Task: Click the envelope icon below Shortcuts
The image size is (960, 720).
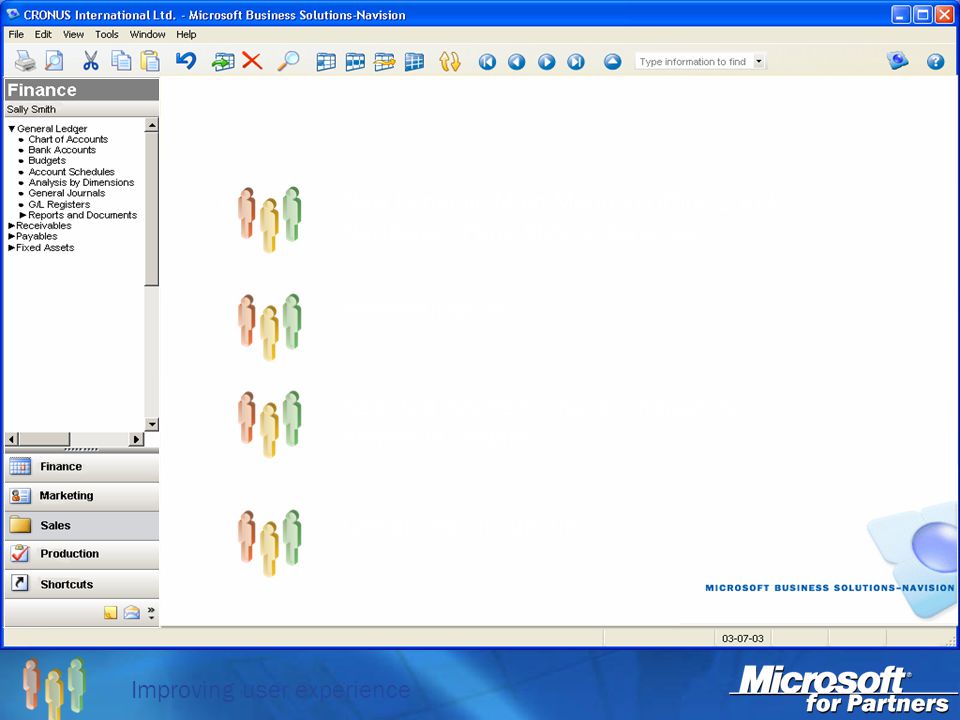Action: [x=132, y=612]
